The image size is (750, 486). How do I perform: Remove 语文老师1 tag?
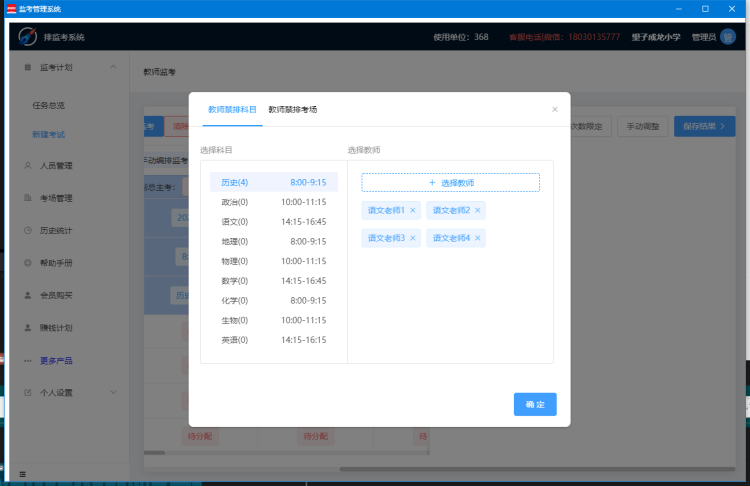(x=413, y=210)
